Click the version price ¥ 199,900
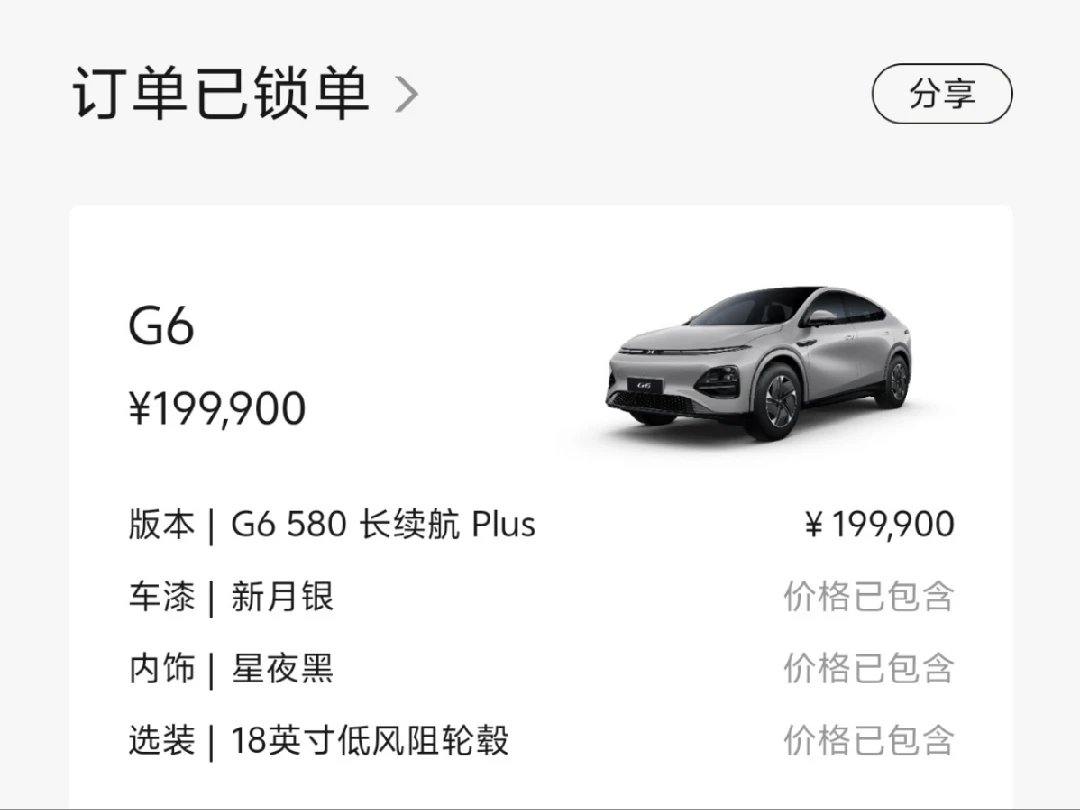The width and height of the screenshot is (1080, 810). (880, 524)
